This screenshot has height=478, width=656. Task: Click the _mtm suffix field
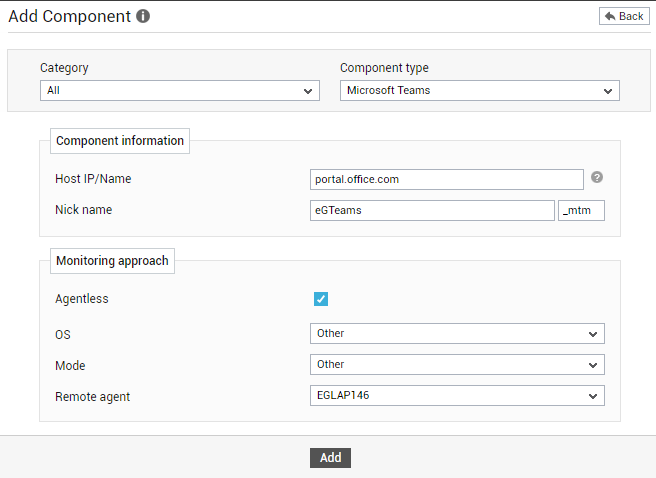point(582,210)
